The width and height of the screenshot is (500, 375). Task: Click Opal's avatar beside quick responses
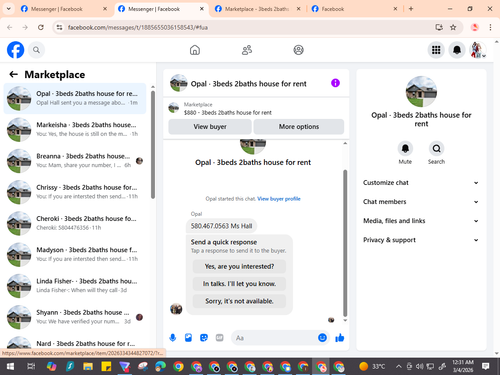(x=176, y=309)
